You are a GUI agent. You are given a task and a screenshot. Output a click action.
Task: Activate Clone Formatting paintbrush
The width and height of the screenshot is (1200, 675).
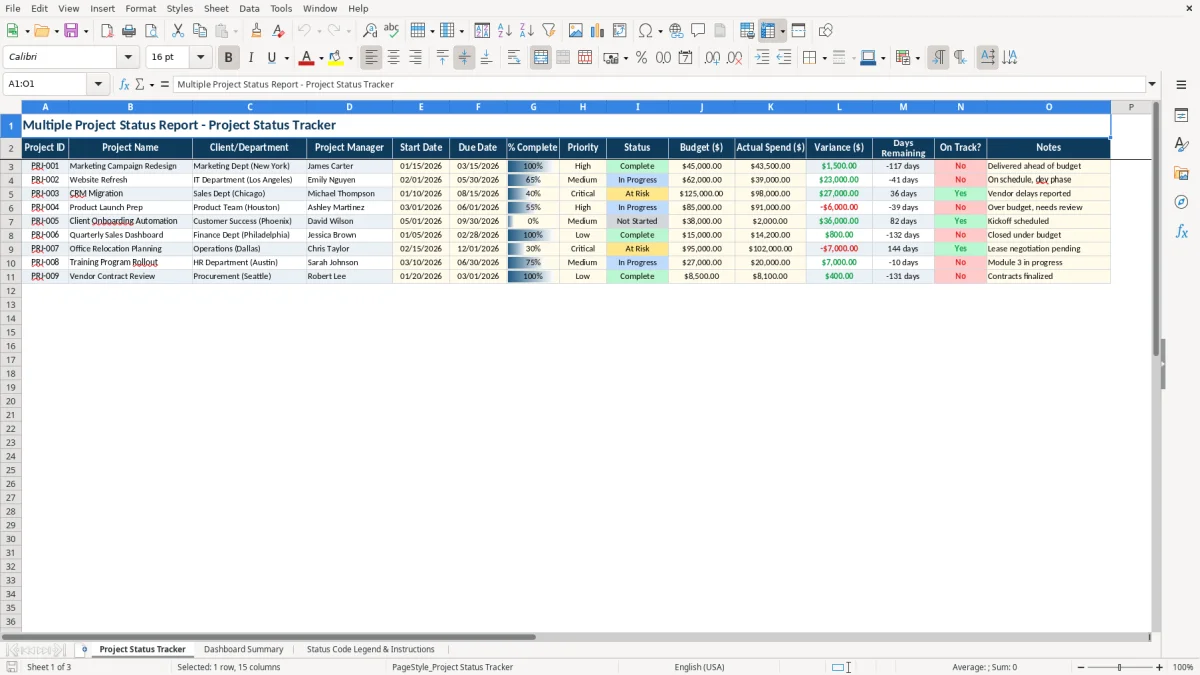coord(256,31)
